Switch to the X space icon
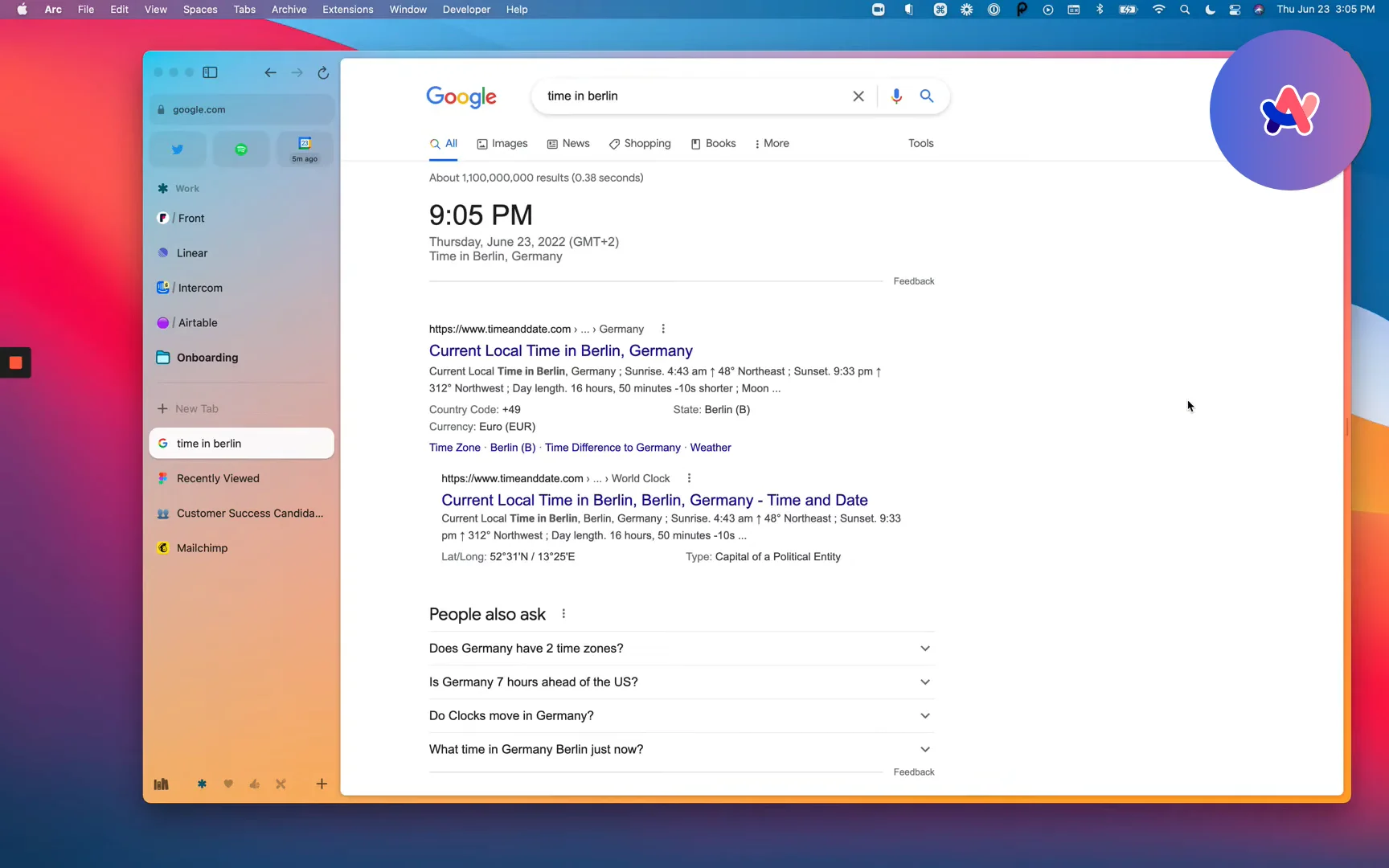Screen dimensions: 1389x868 point(281,784)
